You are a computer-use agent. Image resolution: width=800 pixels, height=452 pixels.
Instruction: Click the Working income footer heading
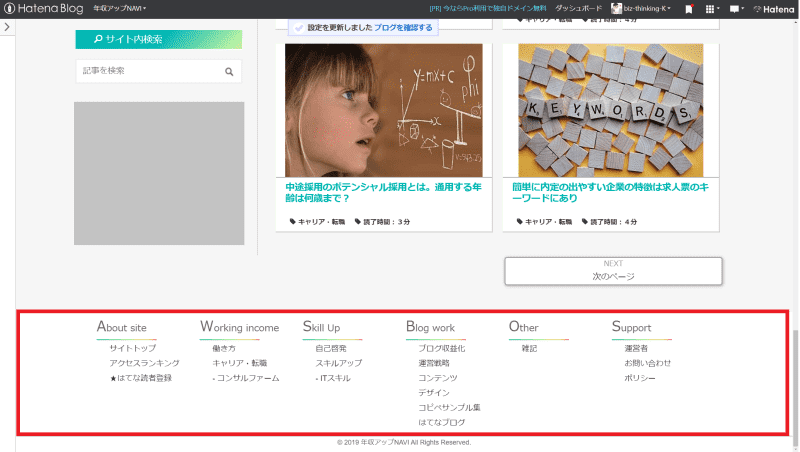pos(239,327)
